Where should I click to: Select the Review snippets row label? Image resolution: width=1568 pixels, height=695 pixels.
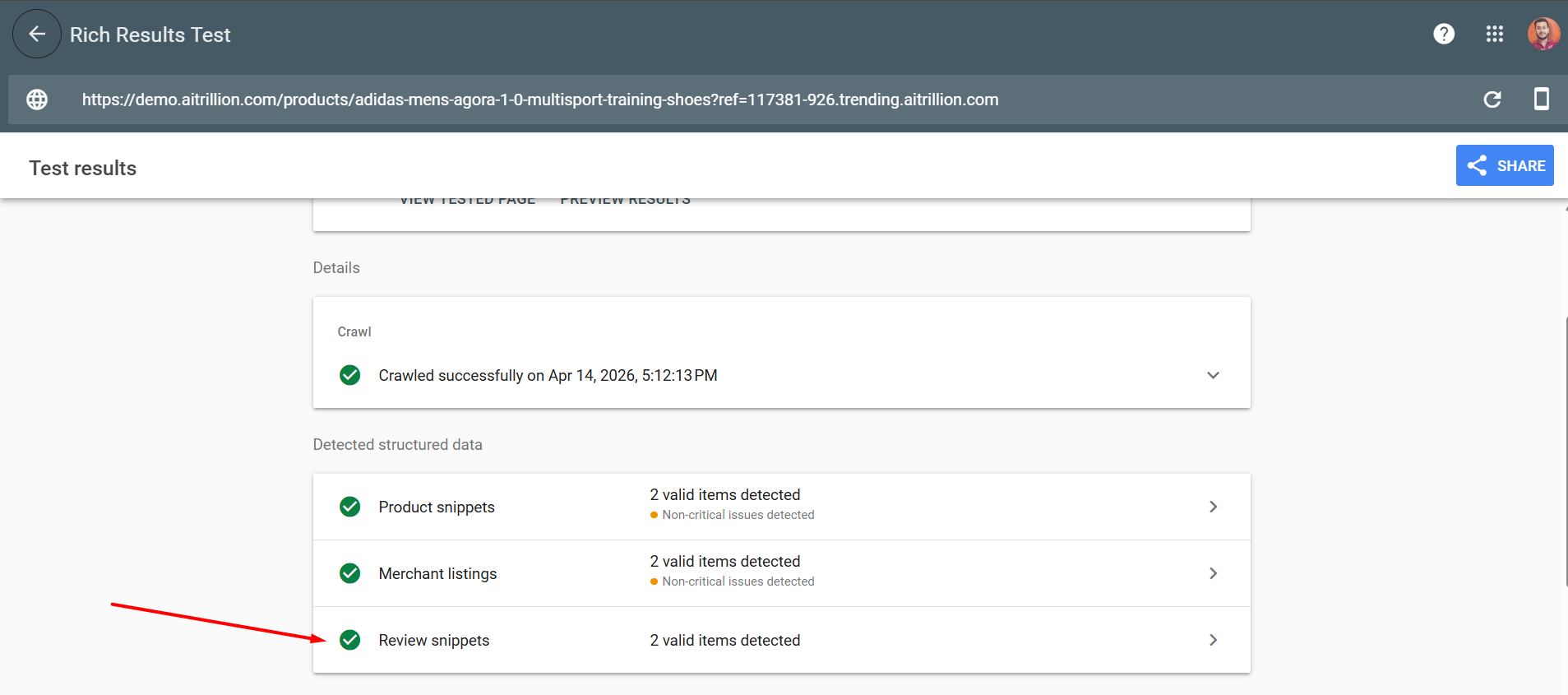(433, 640)
